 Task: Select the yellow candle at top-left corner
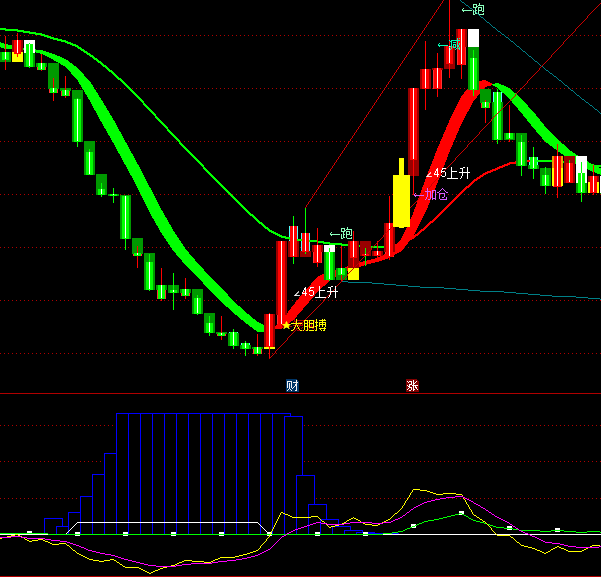[17, 55]
